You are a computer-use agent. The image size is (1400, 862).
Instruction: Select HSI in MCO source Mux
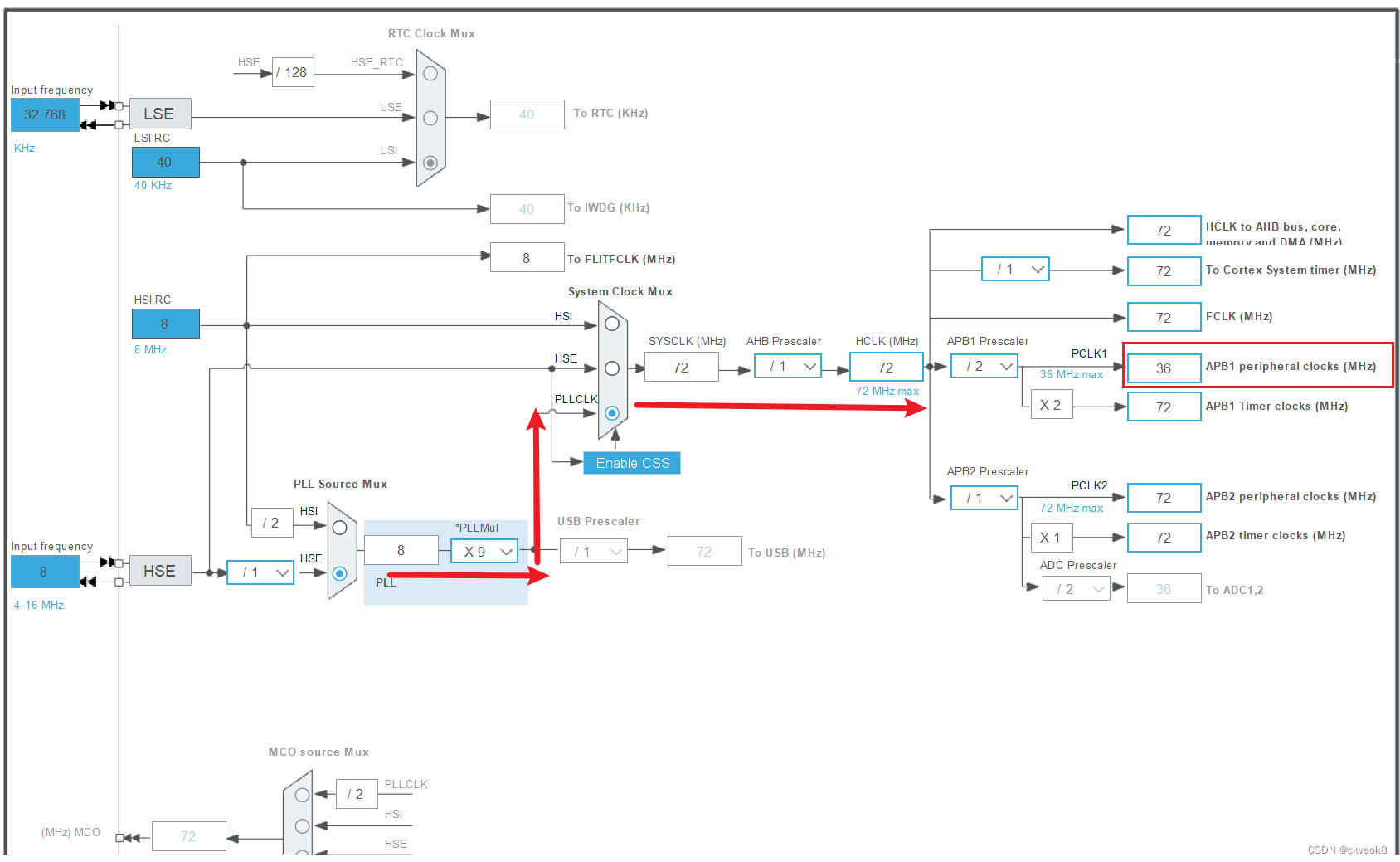click(302, 826)
